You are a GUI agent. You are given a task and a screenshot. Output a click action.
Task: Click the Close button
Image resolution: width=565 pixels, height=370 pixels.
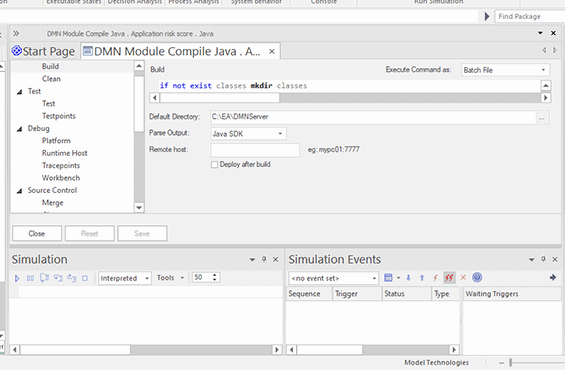click(x=37, y=233)
